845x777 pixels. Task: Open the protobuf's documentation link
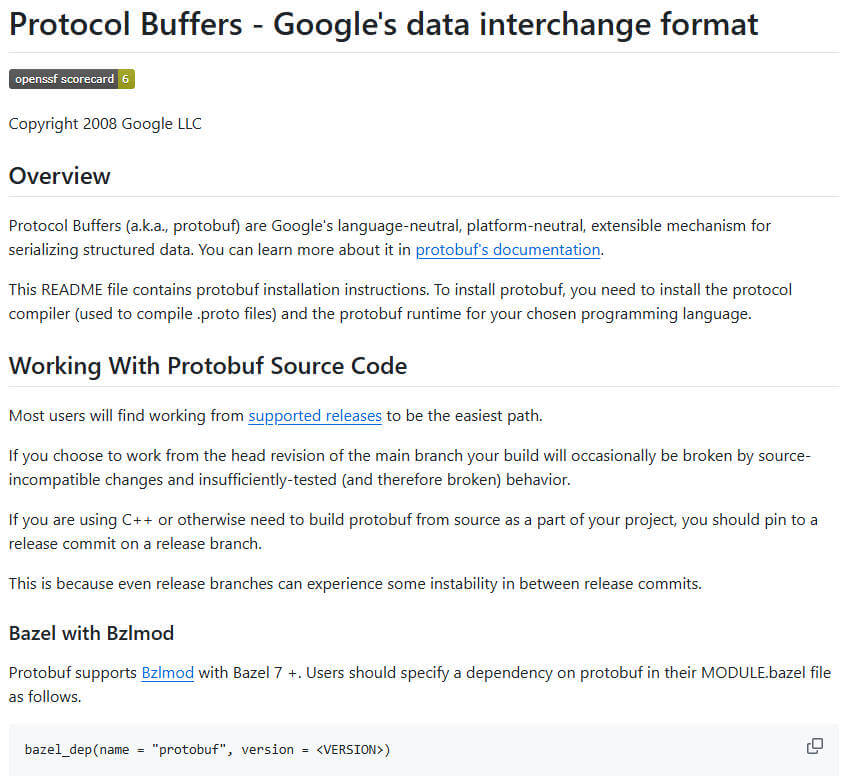click(x=507, y=250)
